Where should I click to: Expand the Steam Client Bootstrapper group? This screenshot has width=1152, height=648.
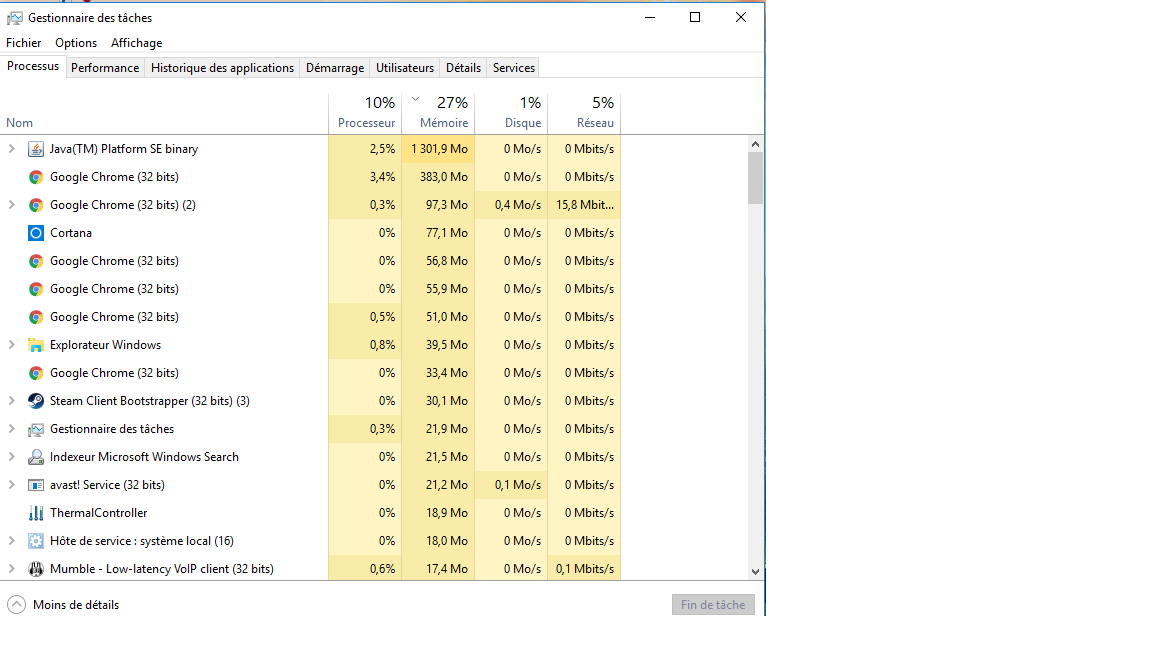[x=11, y=401]
